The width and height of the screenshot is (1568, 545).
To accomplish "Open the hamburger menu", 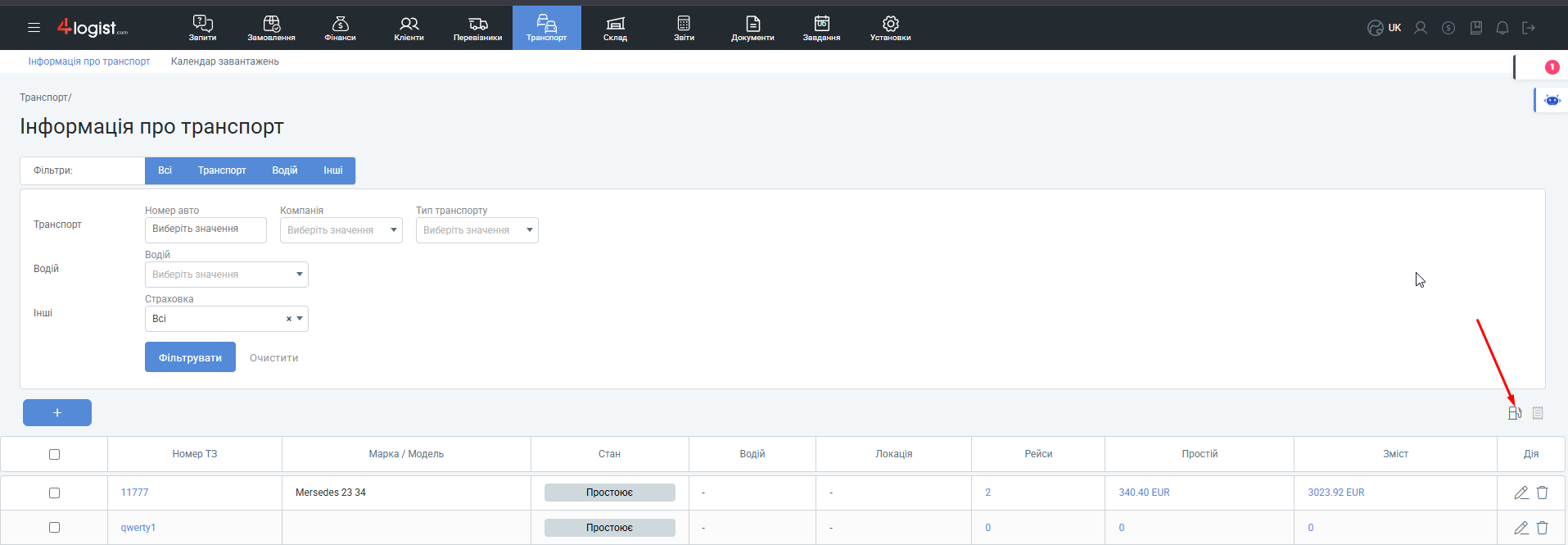I will point(34,28).
